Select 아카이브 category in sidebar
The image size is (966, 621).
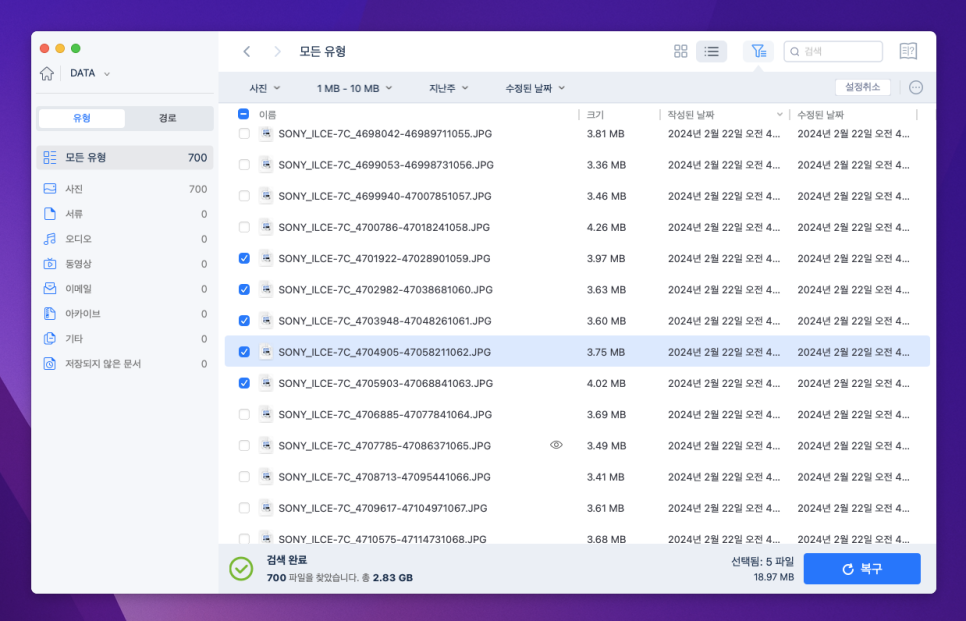click(x=125, y=314)
